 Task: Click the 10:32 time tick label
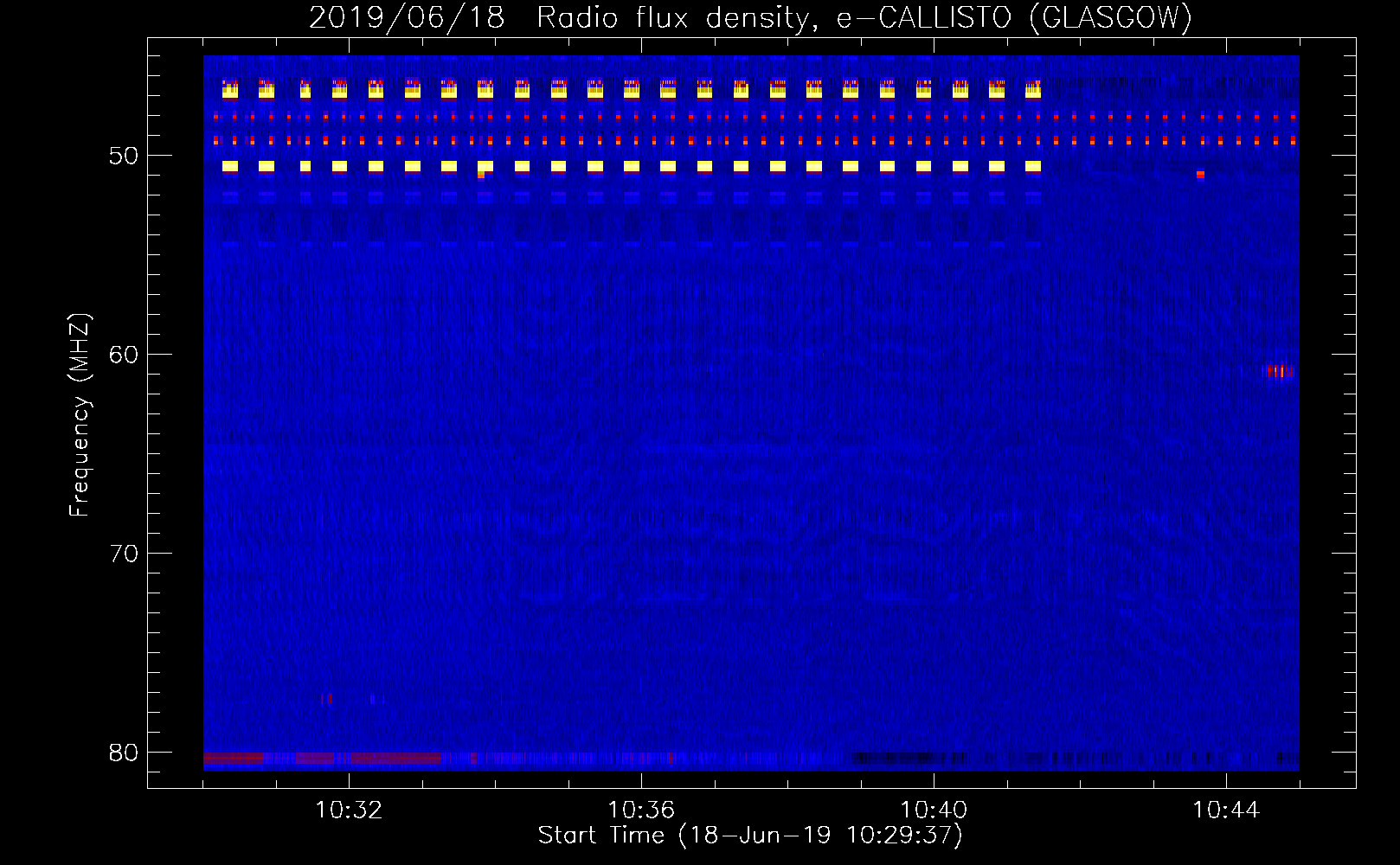349,811
